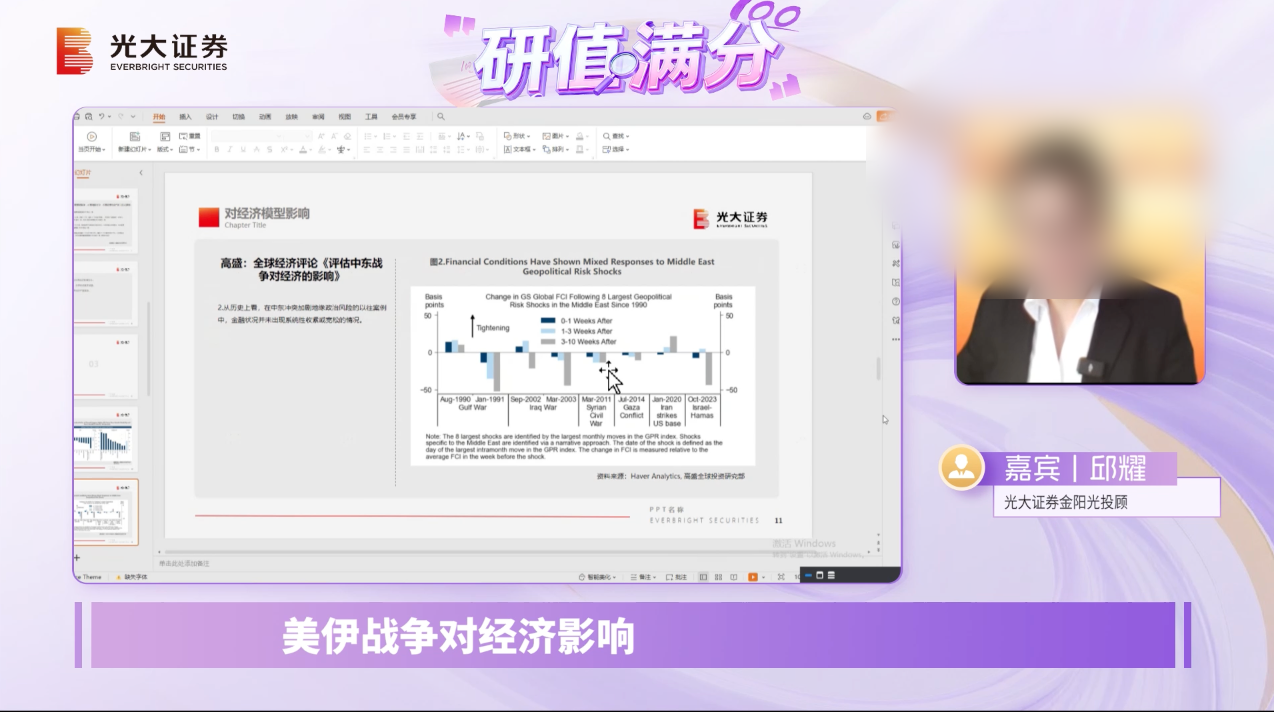Viewport: 1274px width, 712px height.
Task: Open the 设计 (Design) ribbon tab
Action: click(212, 116)
